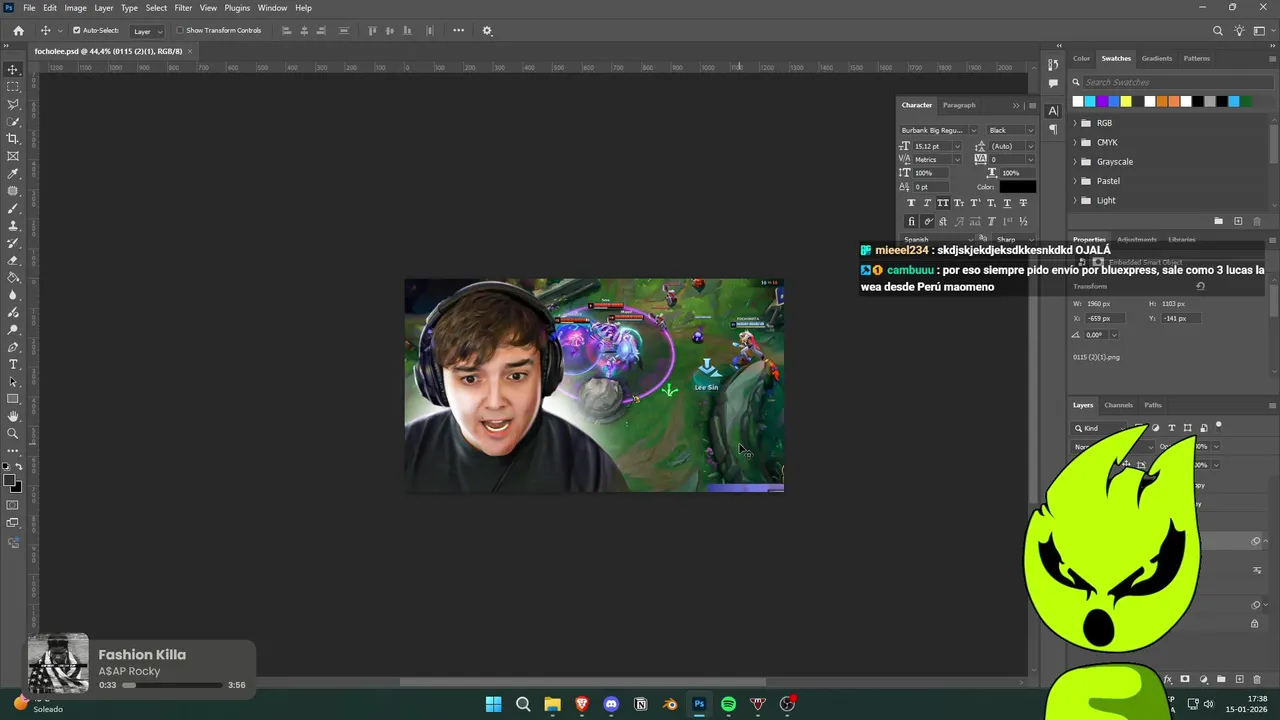Swap foreground and background colors
This screenshot has width=1280, height=720.
19,467
